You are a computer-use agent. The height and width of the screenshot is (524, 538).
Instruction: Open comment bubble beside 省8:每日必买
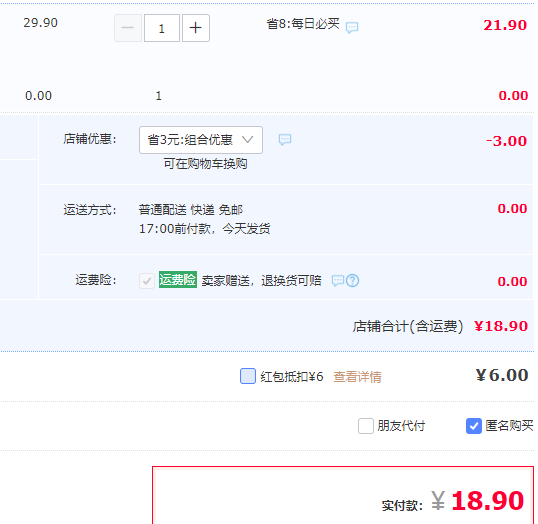(x=352, y=27)
